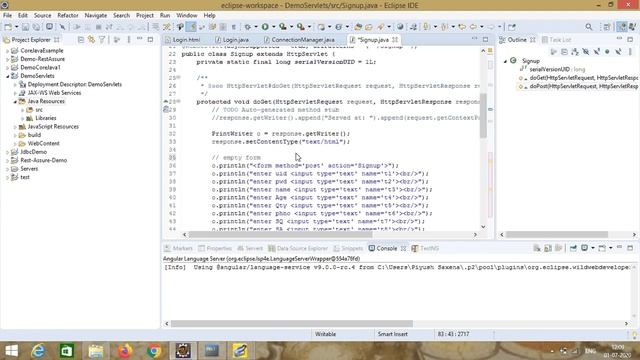This screenshot has height=360, width=640.
Task: Open Data Source Explorer tab
Action: coord(298,248)
